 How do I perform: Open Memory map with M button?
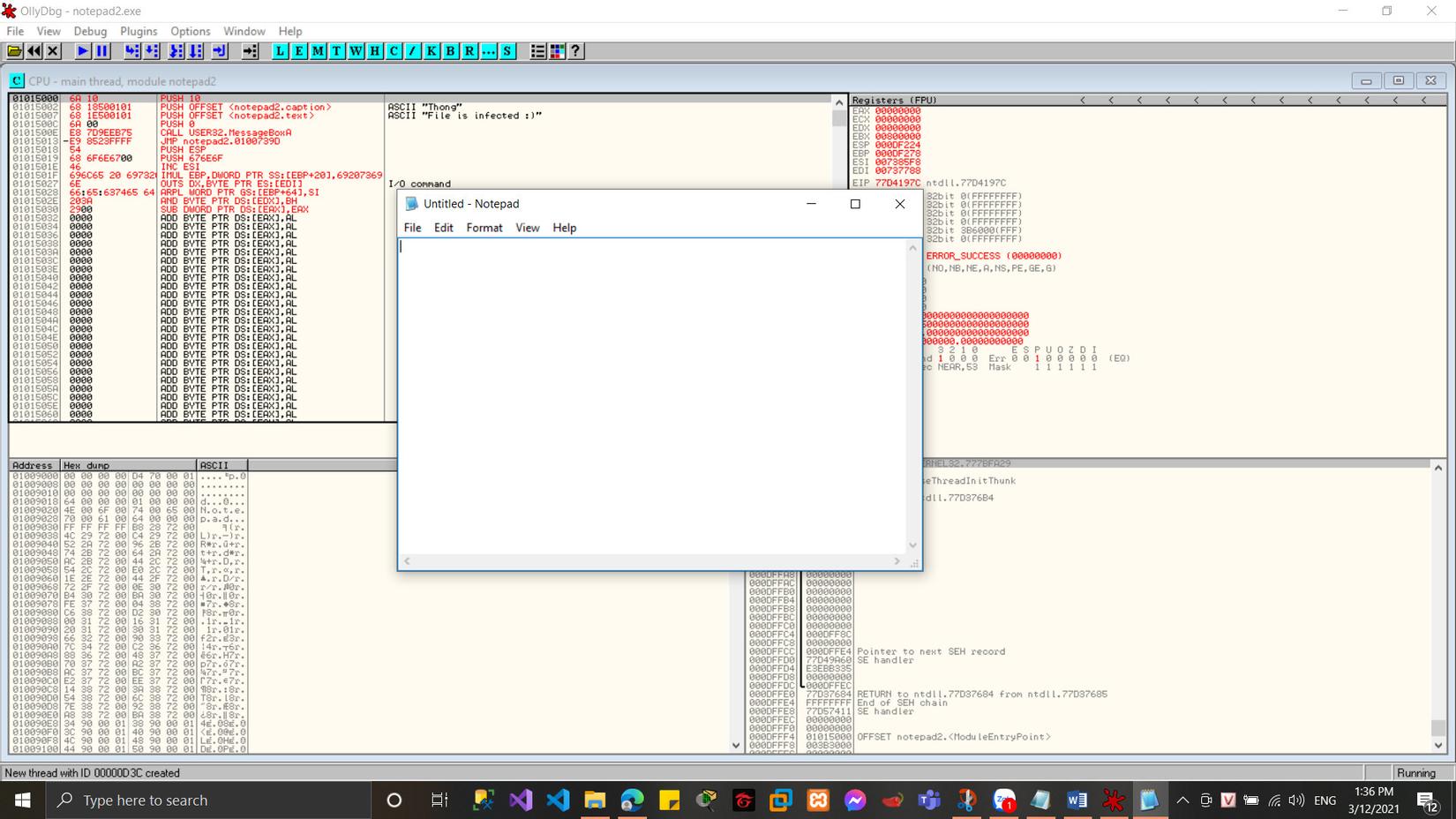click(318, 51)
